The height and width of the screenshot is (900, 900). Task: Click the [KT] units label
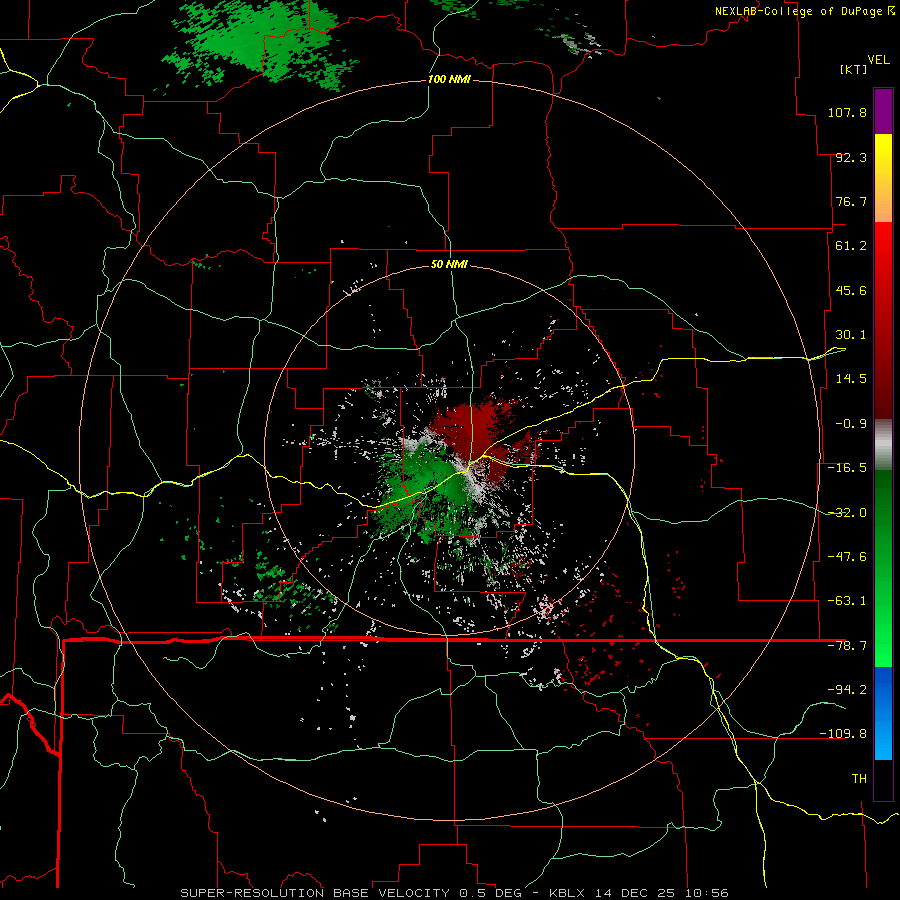(x=853, y=69)
